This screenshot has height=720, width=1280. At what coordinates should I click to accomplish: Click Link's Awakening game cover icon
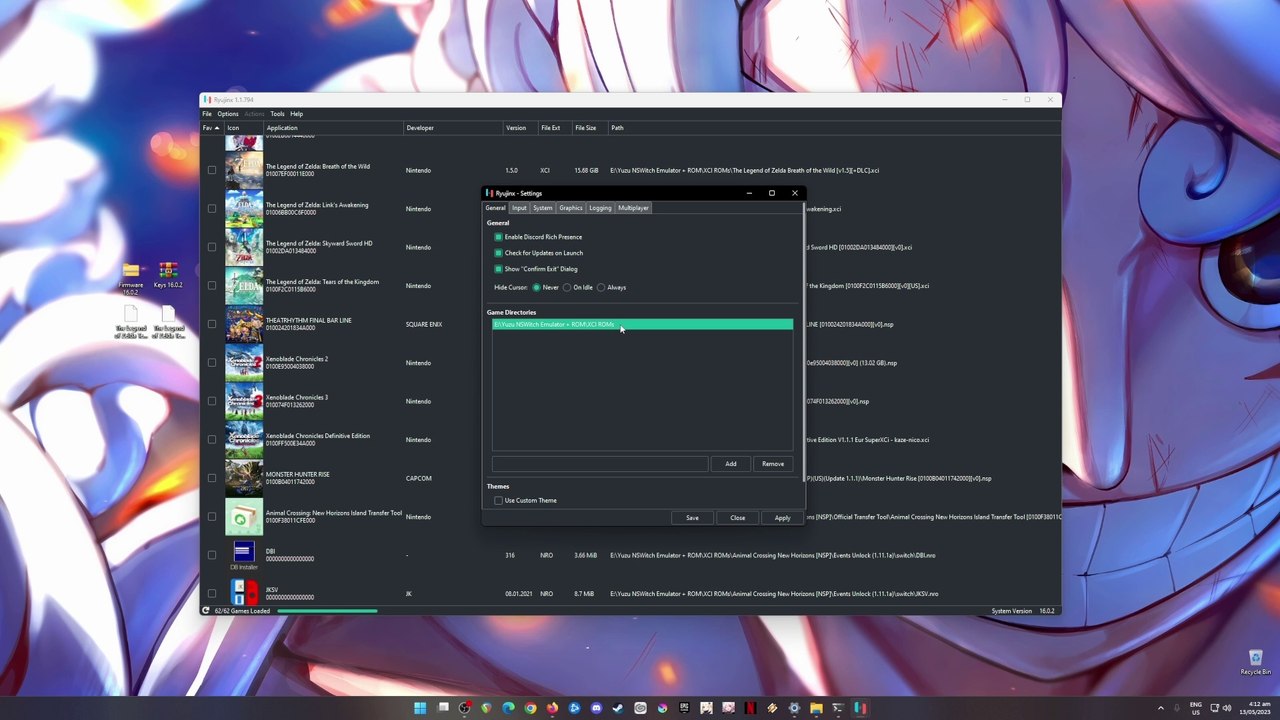[x=243, y=209]
